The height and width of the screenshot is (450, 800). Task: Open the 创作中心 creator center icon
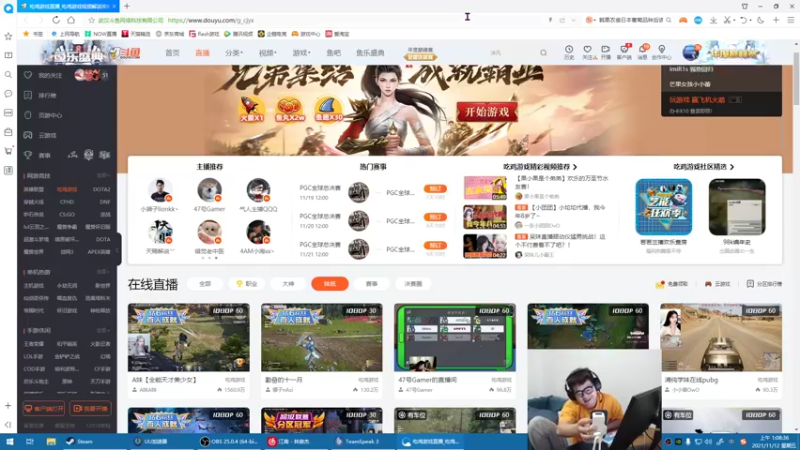pos(662,52)
